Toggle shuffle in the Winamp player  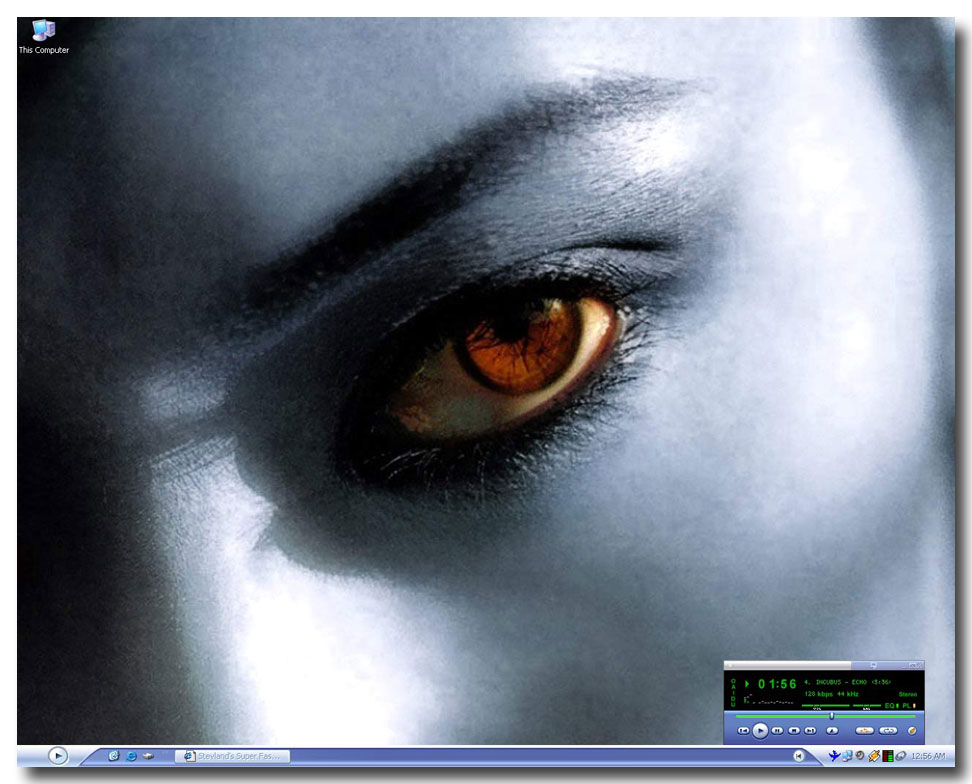(865, 731)
